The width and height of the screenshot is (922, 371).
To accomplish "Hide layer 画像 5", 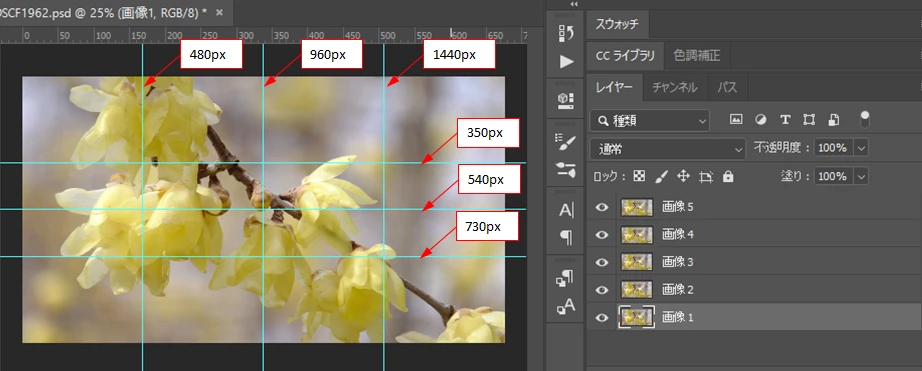I will 602,207.
